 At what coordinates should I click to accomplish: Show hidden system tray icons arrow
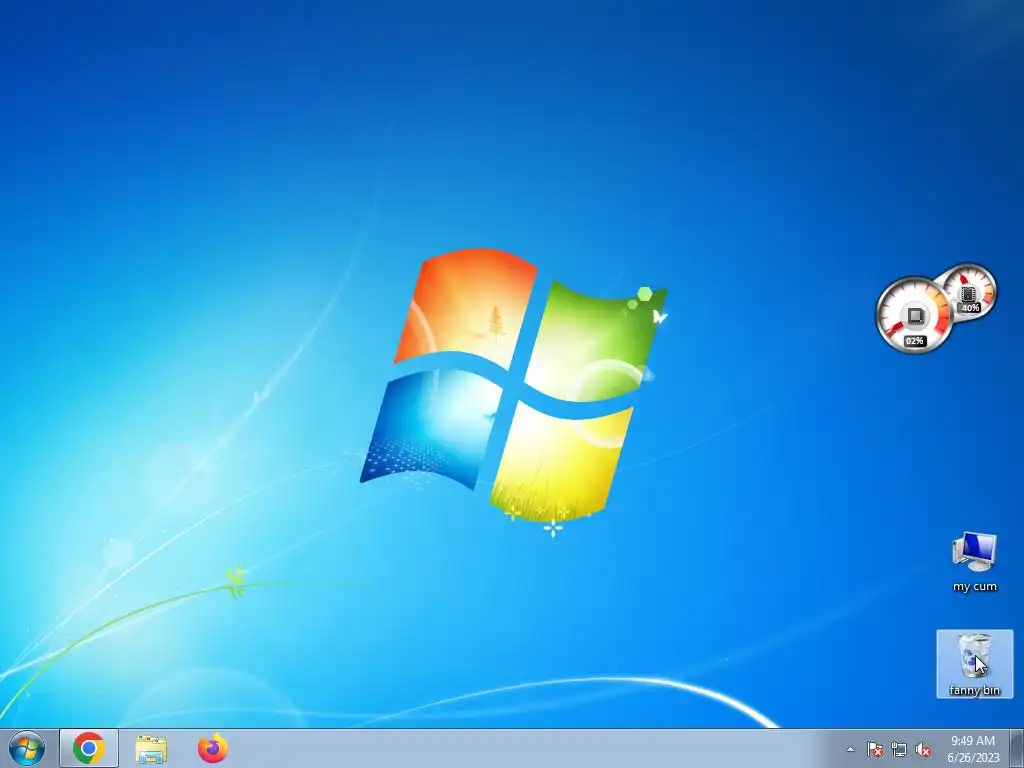click(x=850, y=749)
